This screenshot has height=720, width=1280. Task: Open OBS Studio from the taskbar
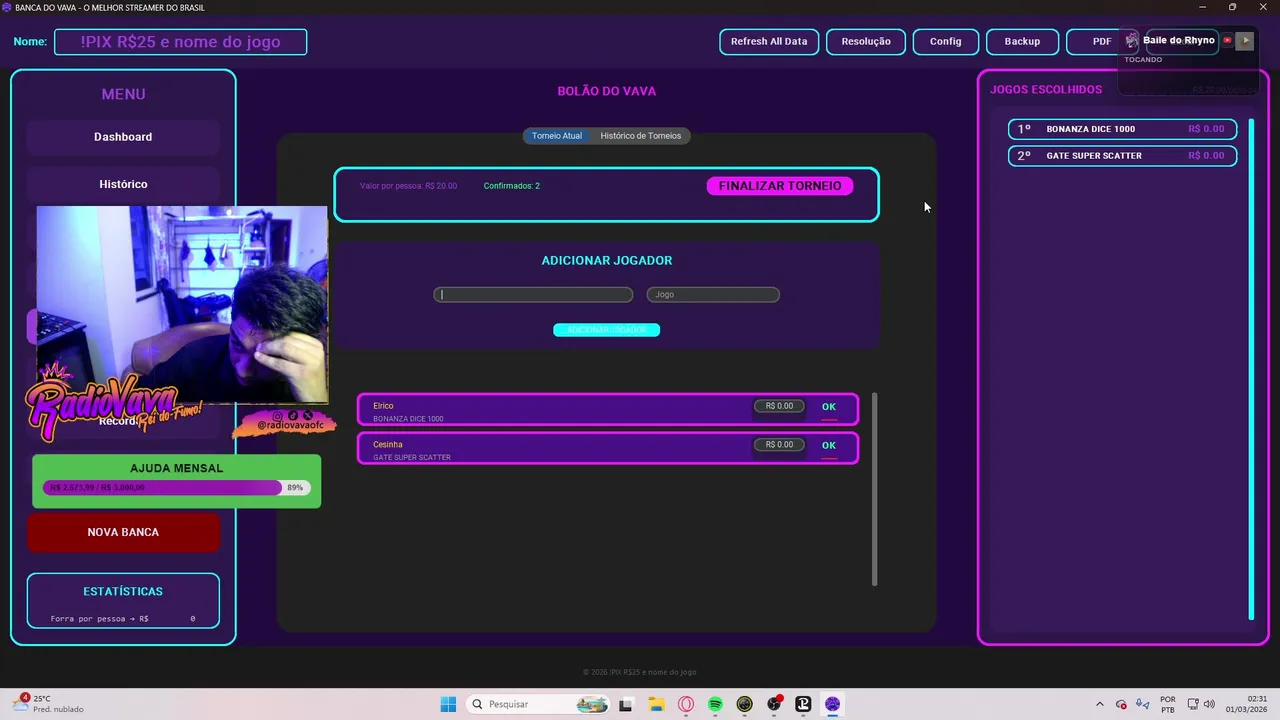tap(774, 704)
